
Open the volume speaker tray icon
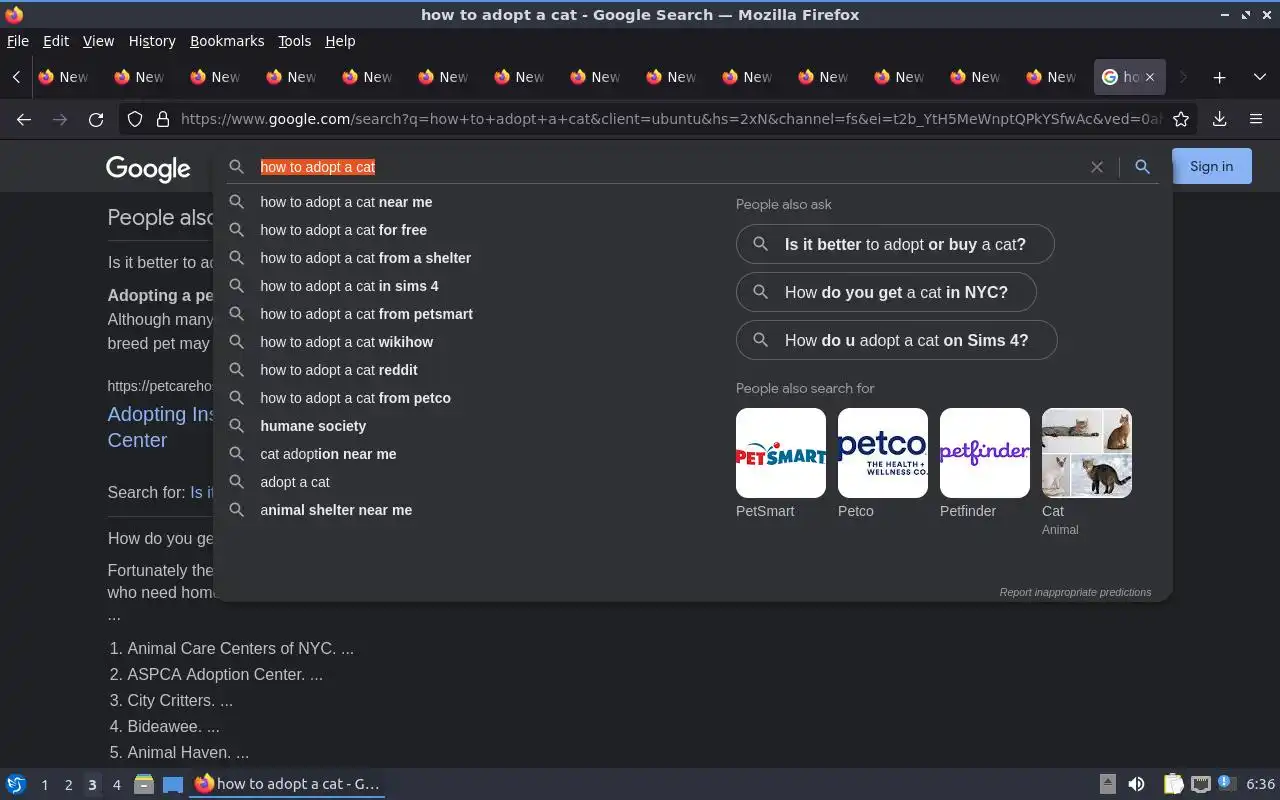[x=1136, y=784]
